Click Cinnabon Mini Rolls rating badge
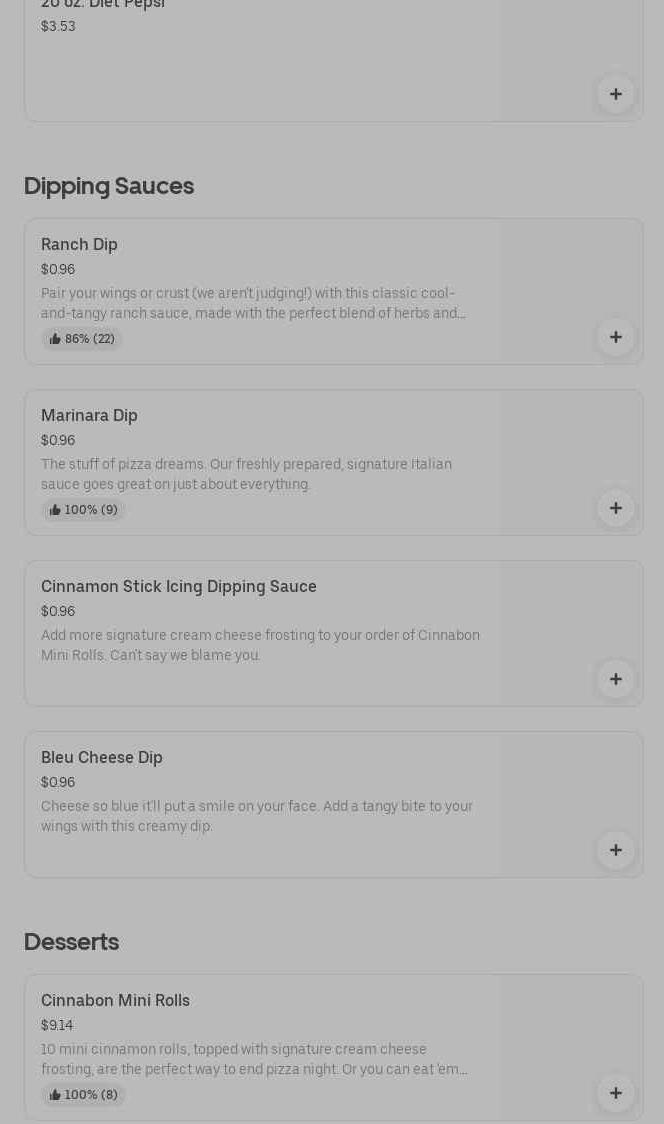Image resolution: width=664 pixels, height=1124 pixels. (x=83, y=1095)
